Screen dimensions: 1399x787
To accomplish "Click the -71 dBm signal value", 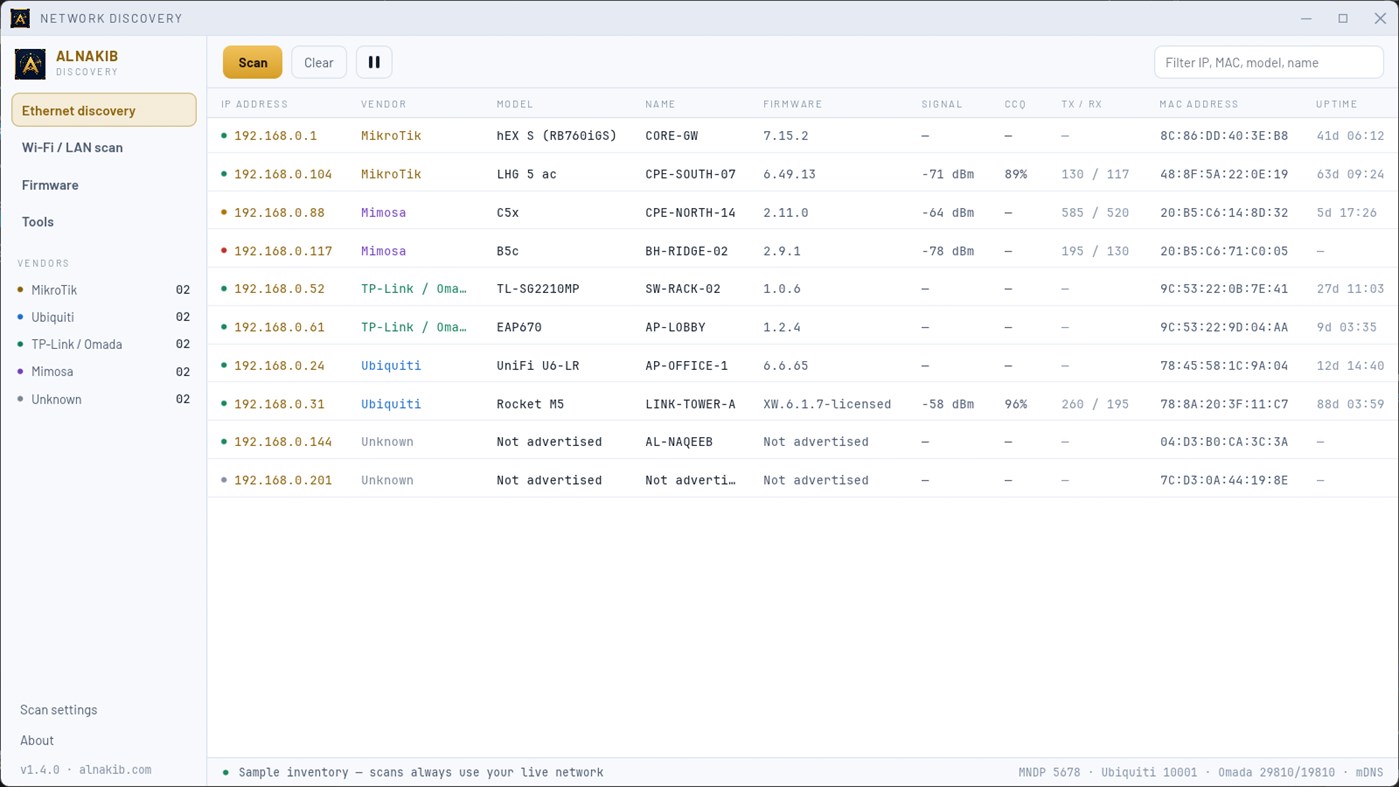I will point(948,174).
